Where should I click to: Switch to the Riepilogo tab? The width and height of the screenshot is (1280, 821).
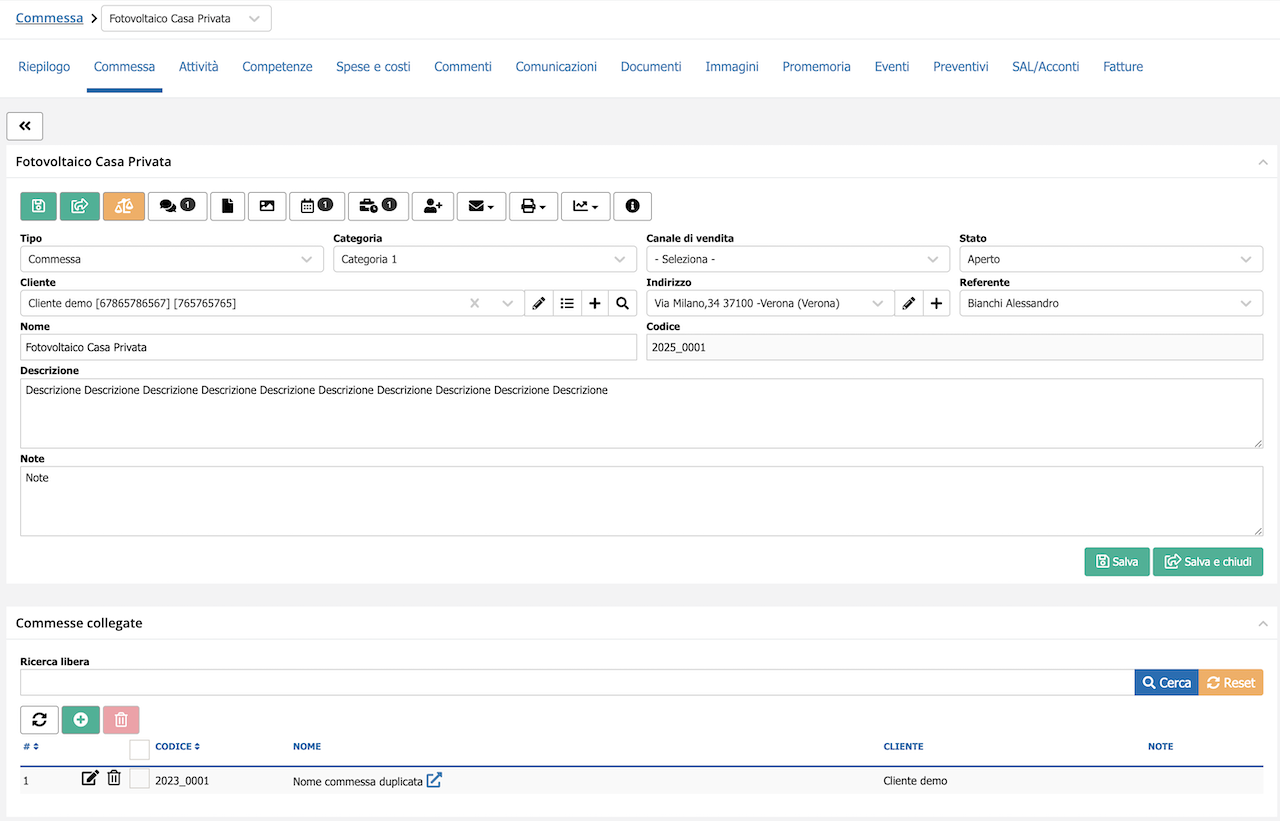pyautogui.click(x=44, y=67)
